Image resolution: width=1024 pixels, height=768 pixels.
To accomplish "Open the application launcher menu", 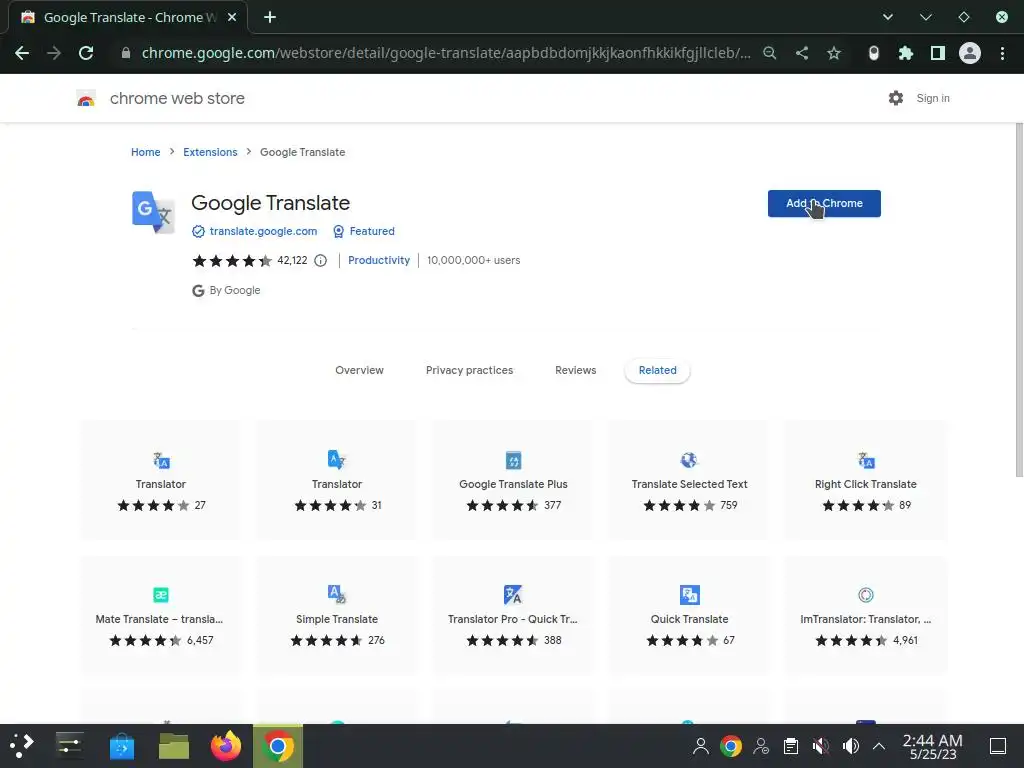I will (x=22, y=746).
